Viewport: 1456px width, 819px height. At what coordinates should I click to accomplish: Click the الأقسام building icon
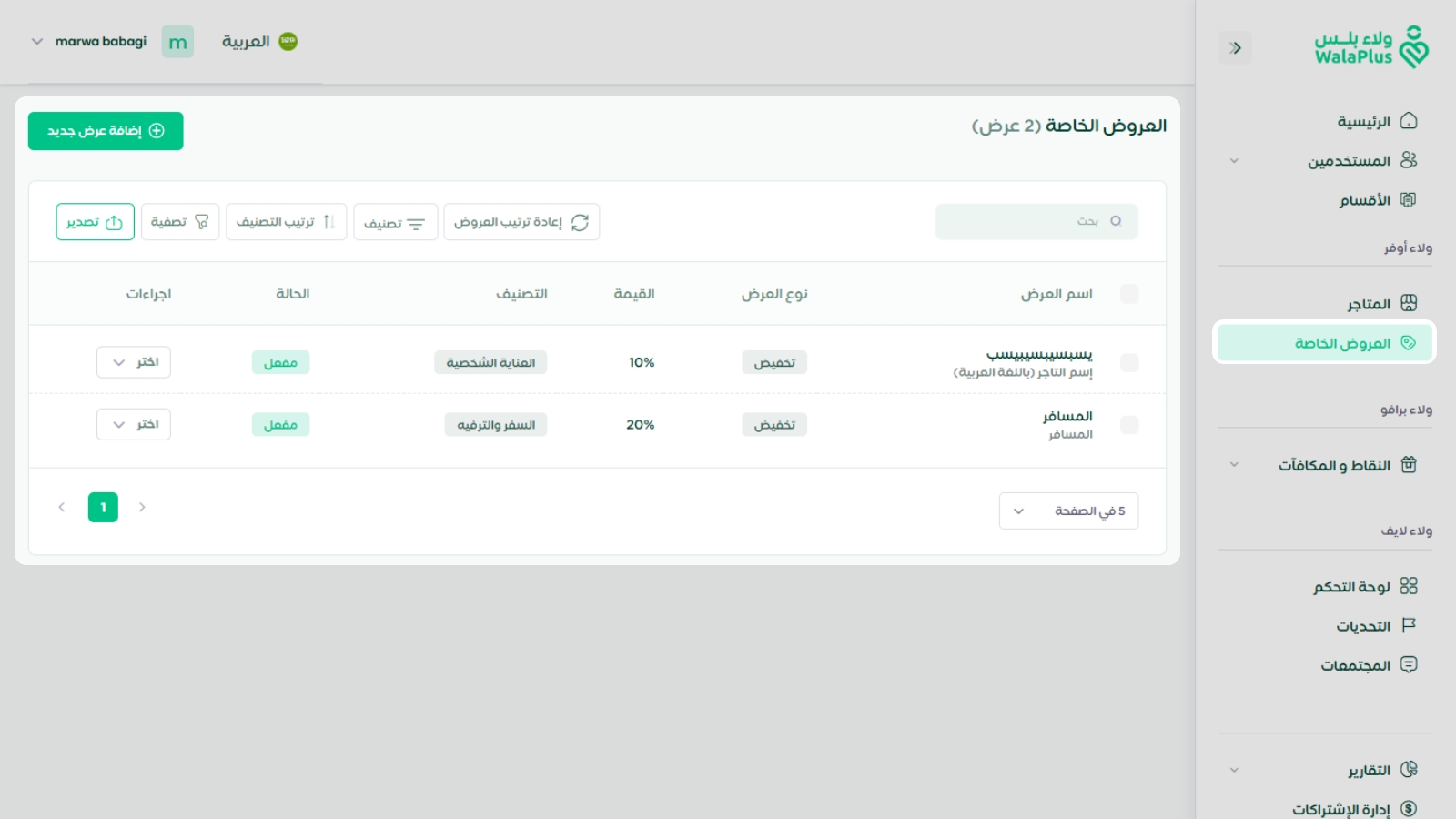(1409, 199)
